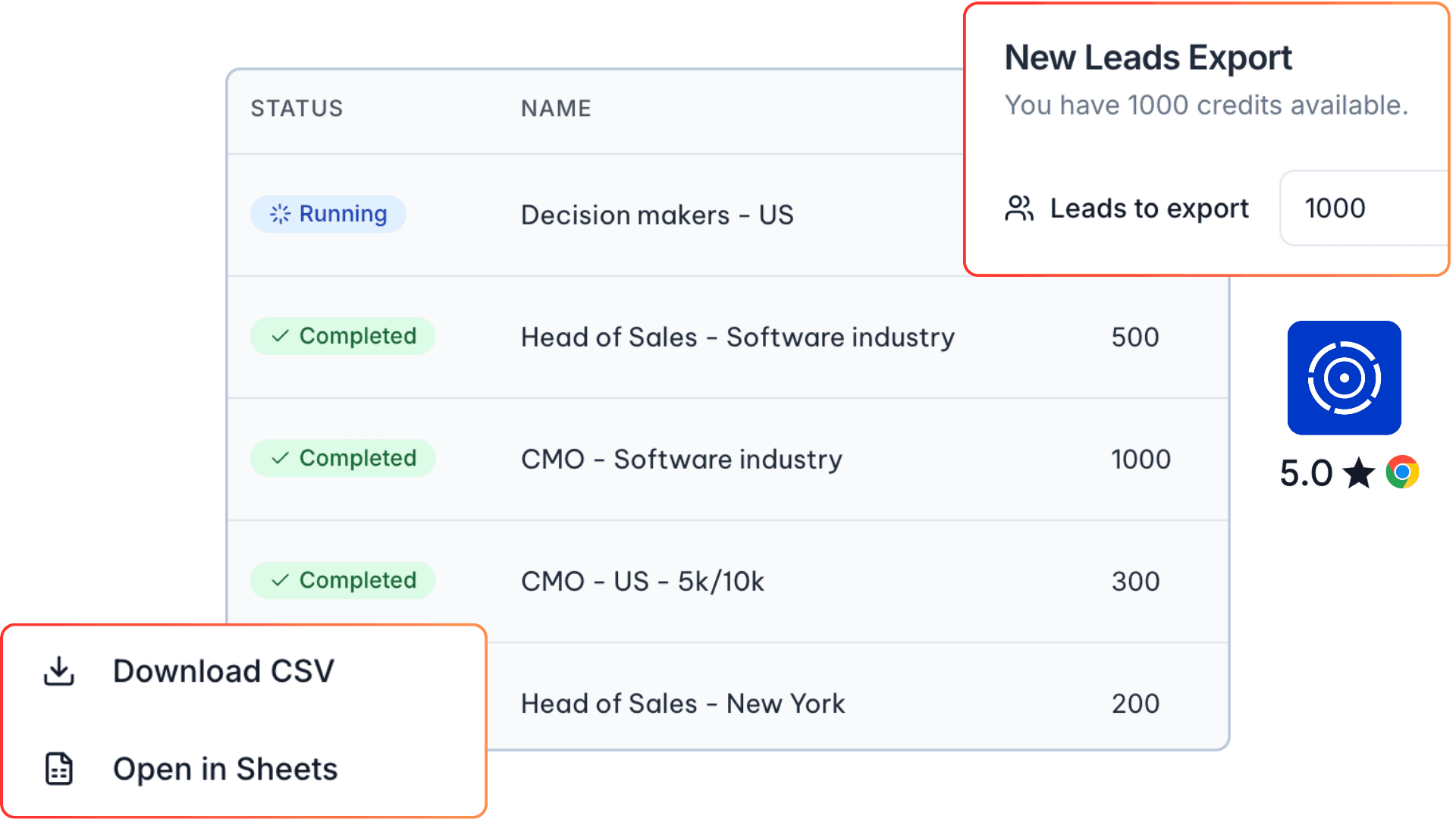Click the download icon beside Download CSV
The image size is (1456, 819).
59,670
